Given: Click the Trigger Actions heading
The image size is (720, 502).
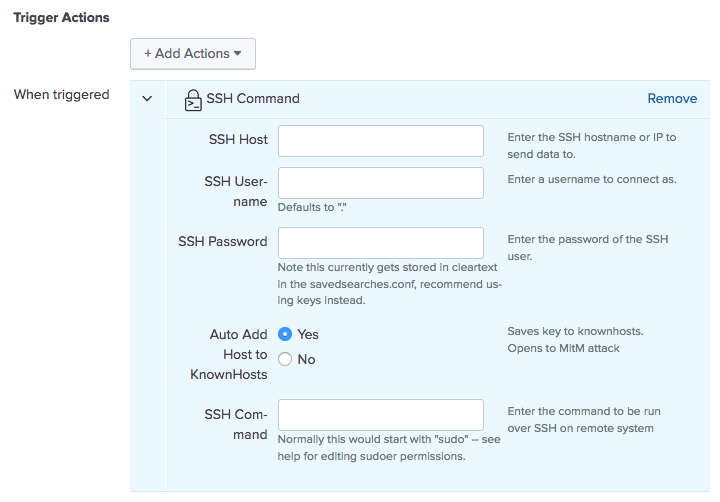Looking at the screenshot, I should 61,18.
